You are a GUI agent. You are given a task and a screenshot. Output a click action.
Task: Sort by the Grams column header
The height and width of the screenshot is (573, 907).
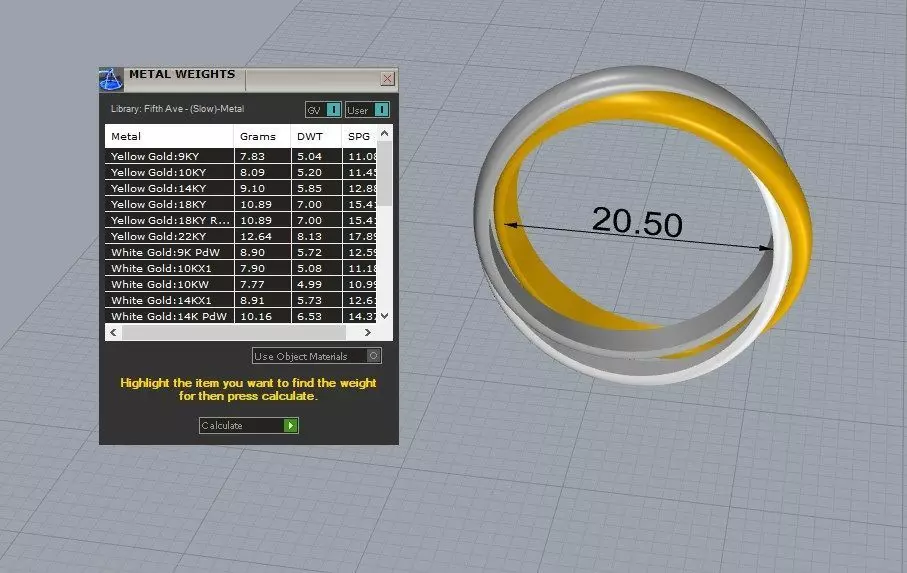point(262,136)
